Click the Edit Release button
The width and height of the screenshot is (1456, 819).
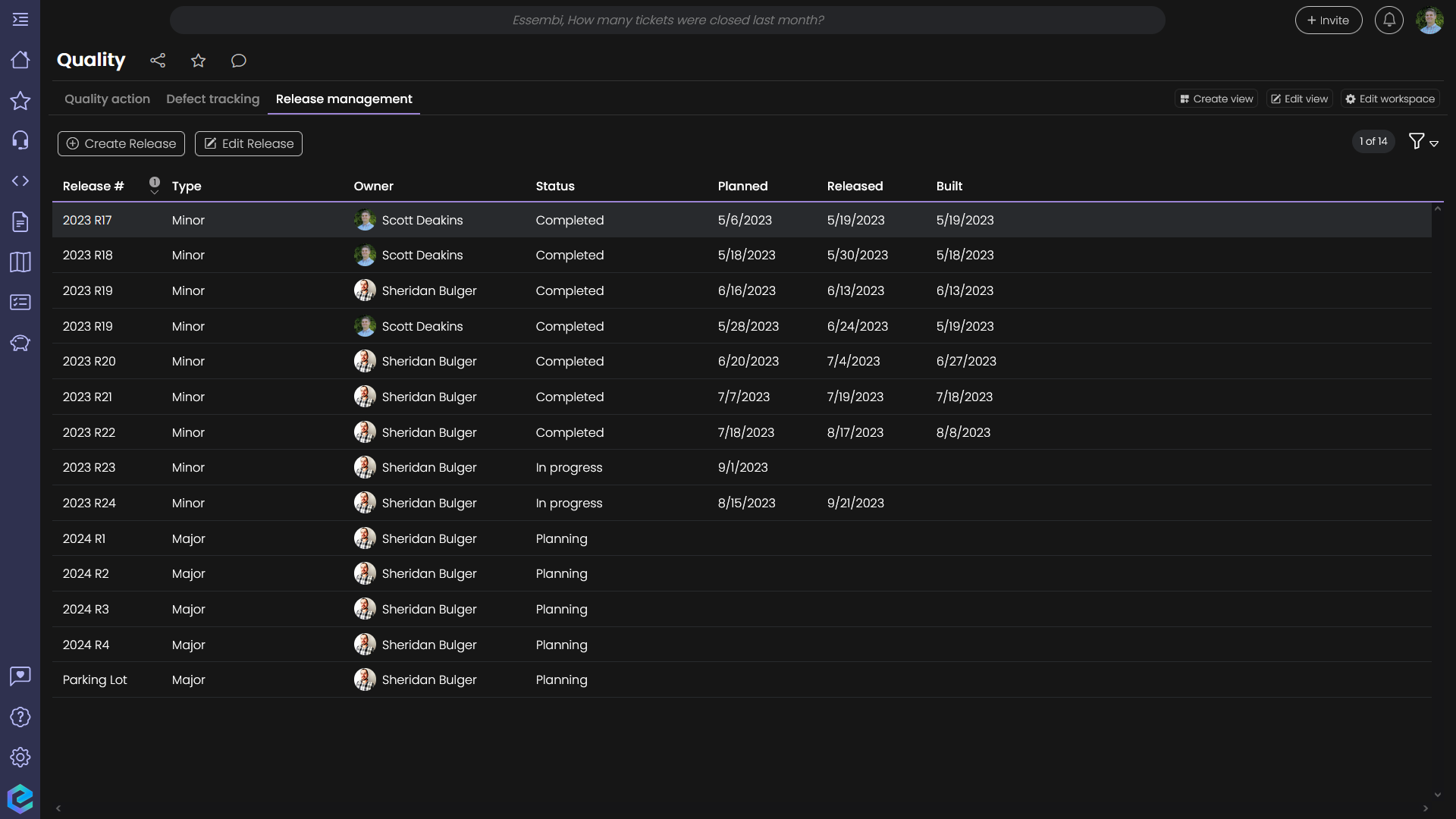tap(249, 143)
